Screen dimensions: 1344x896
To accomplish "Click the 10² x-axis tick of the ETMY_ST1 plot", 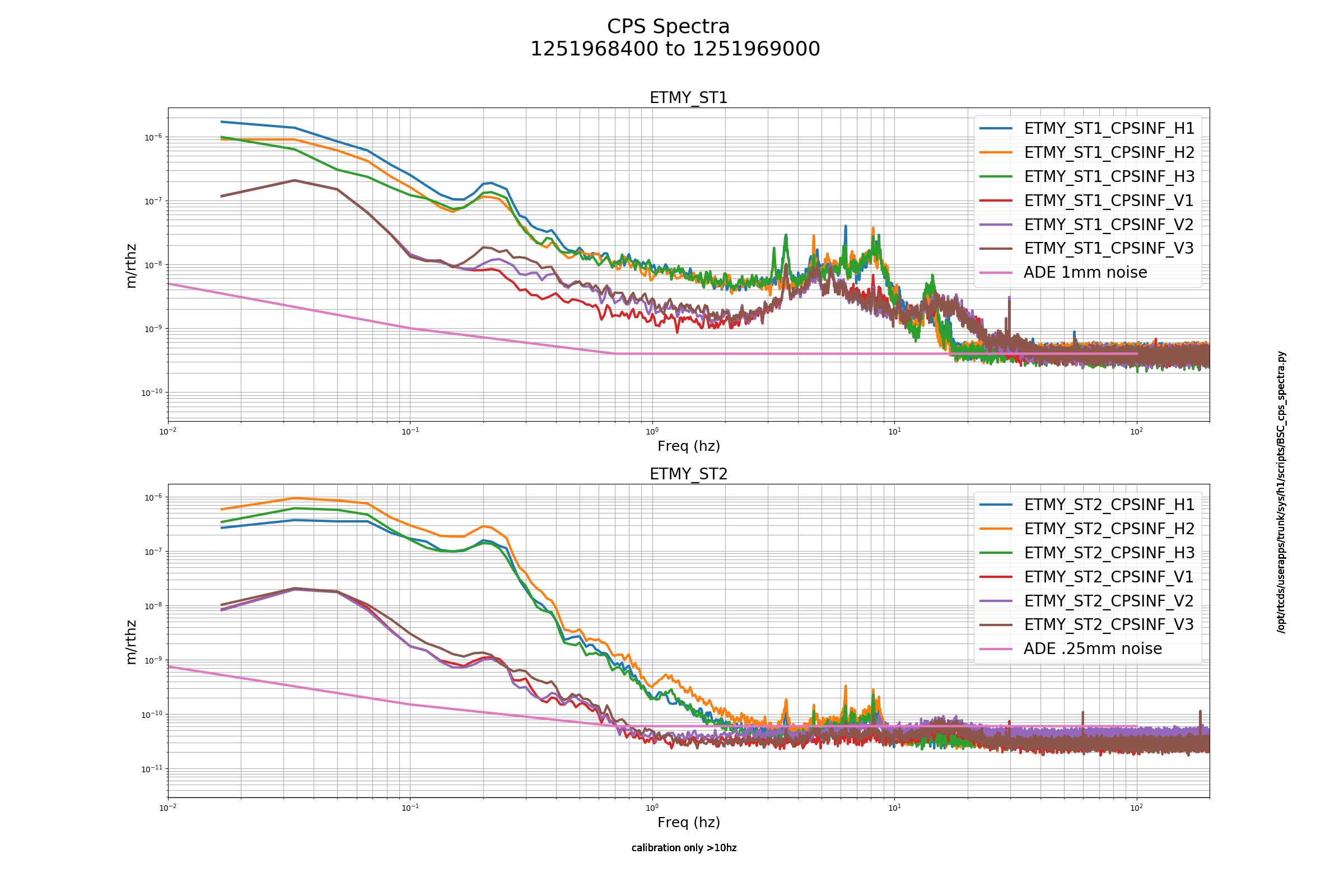I will (1137, 431).
